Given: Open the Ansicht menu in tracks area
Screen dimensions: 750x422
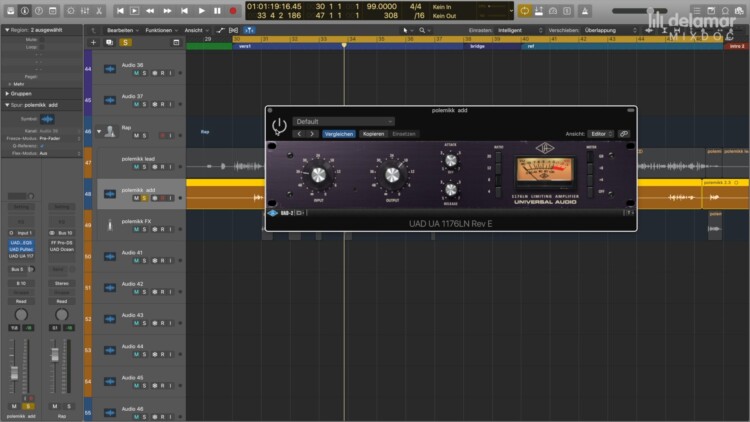Looking at the screenshot, I should tap(196, 30).
